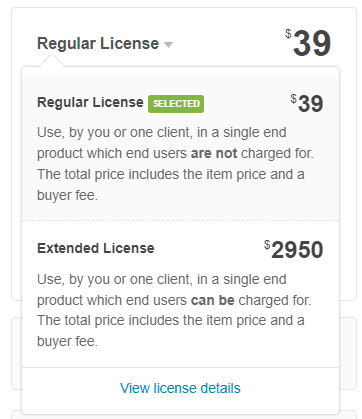Click the dollar sign of header price
Image resolution: width=362 pixels, height=419 pixels.
[288, 34]
